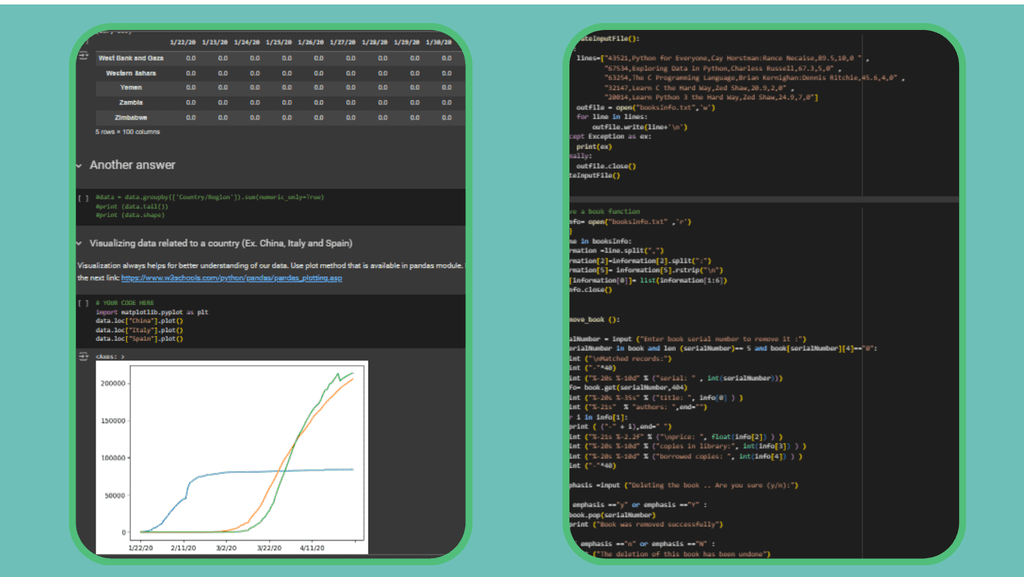Click the line.split(",") code line

[616, 251]
